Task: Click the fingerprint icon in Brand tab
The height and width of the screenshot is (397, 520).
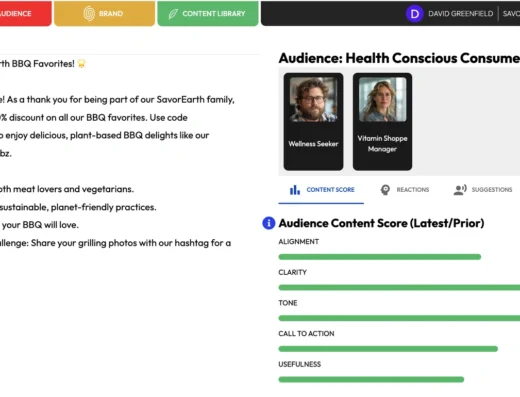Action: click(89, 14)
